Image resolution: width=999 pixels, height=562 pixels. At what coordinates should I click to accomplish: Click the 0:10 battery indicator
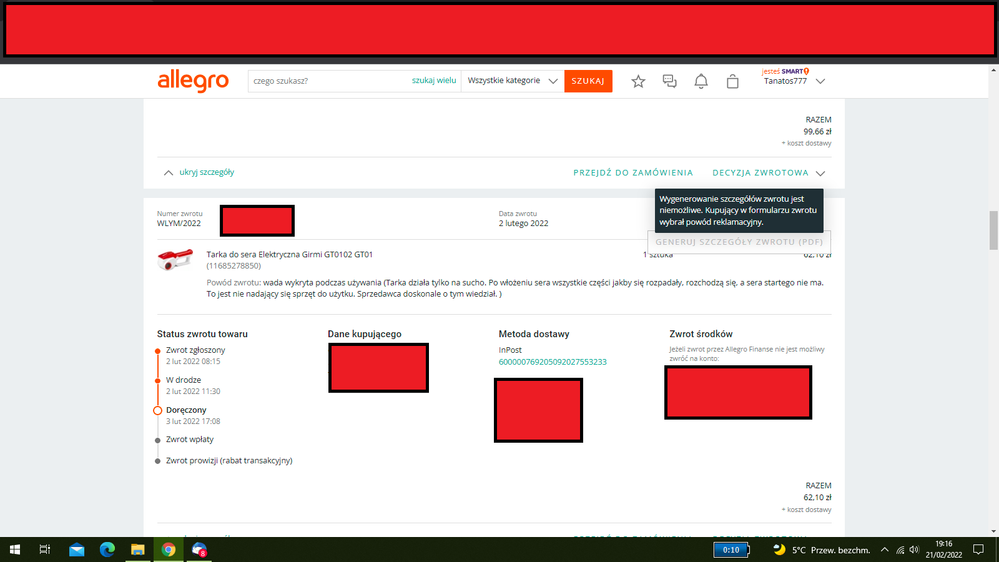731,549
